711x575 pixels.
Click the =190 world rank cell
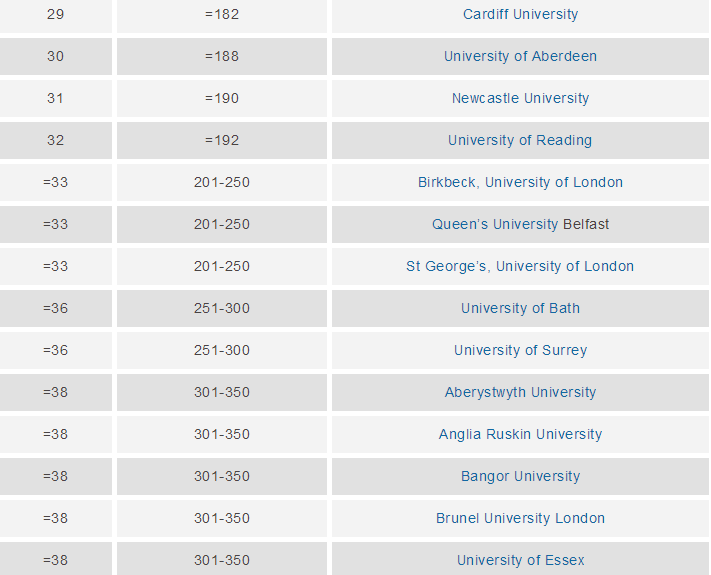click(222, 99)
